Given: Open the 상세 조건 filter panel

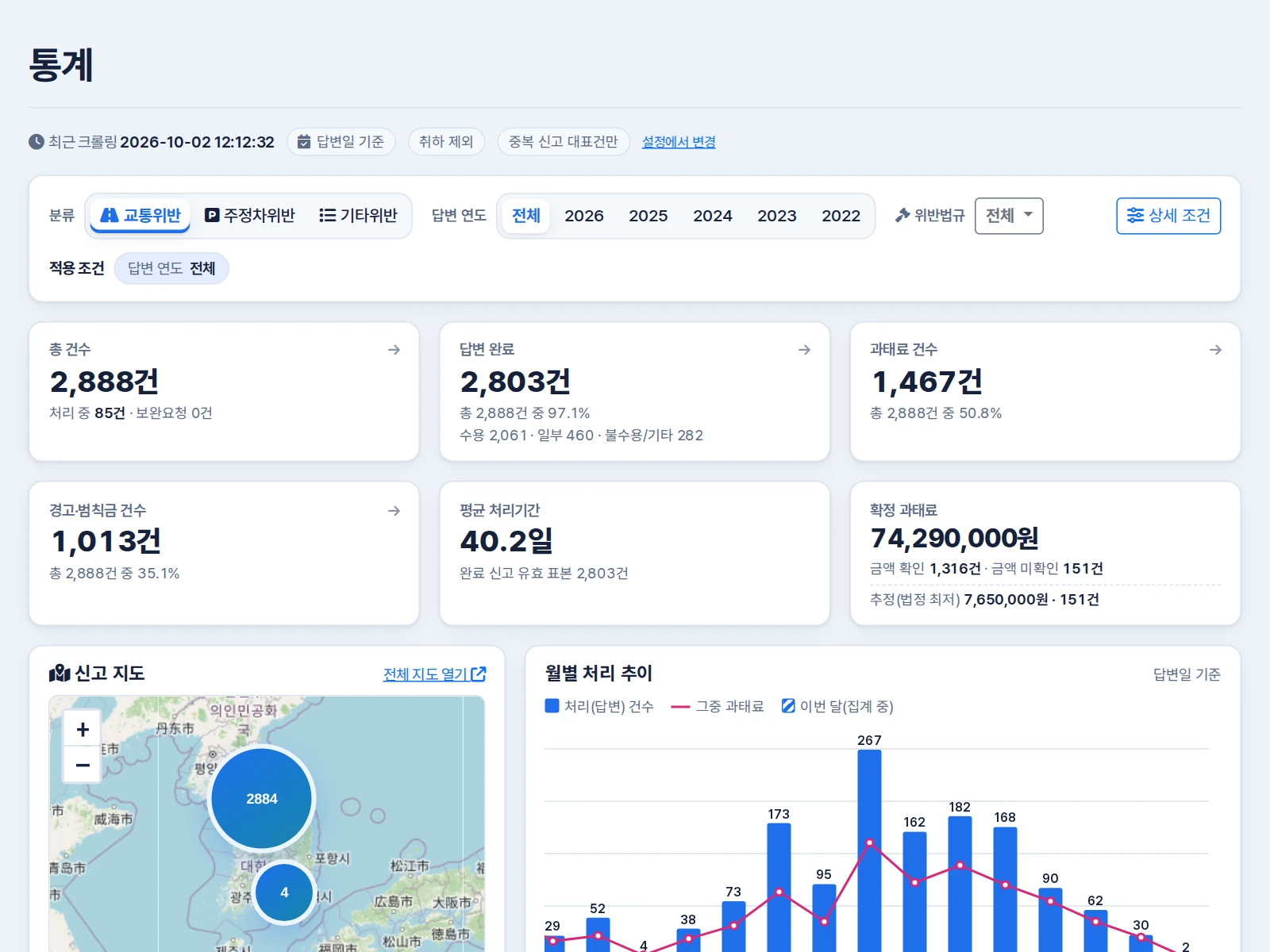Looking at the screenshot, I should [x=1168, y=216].
